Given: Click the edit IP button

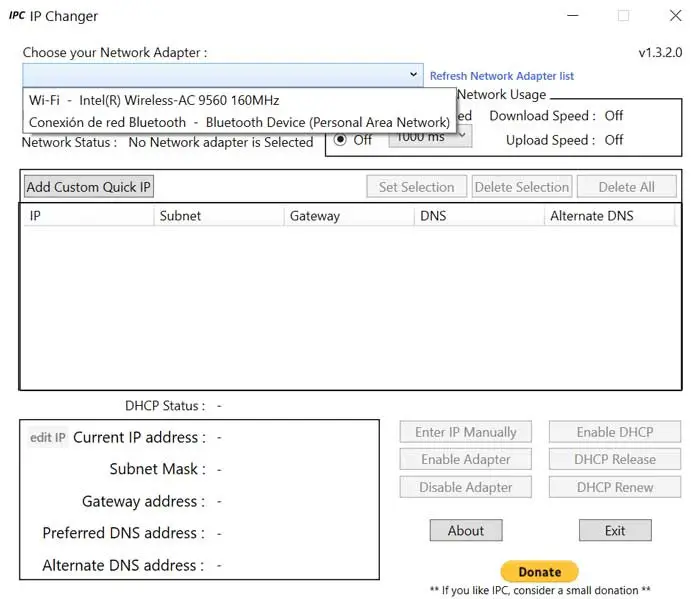Looking at the screenshot, I should tap(47, 437).
